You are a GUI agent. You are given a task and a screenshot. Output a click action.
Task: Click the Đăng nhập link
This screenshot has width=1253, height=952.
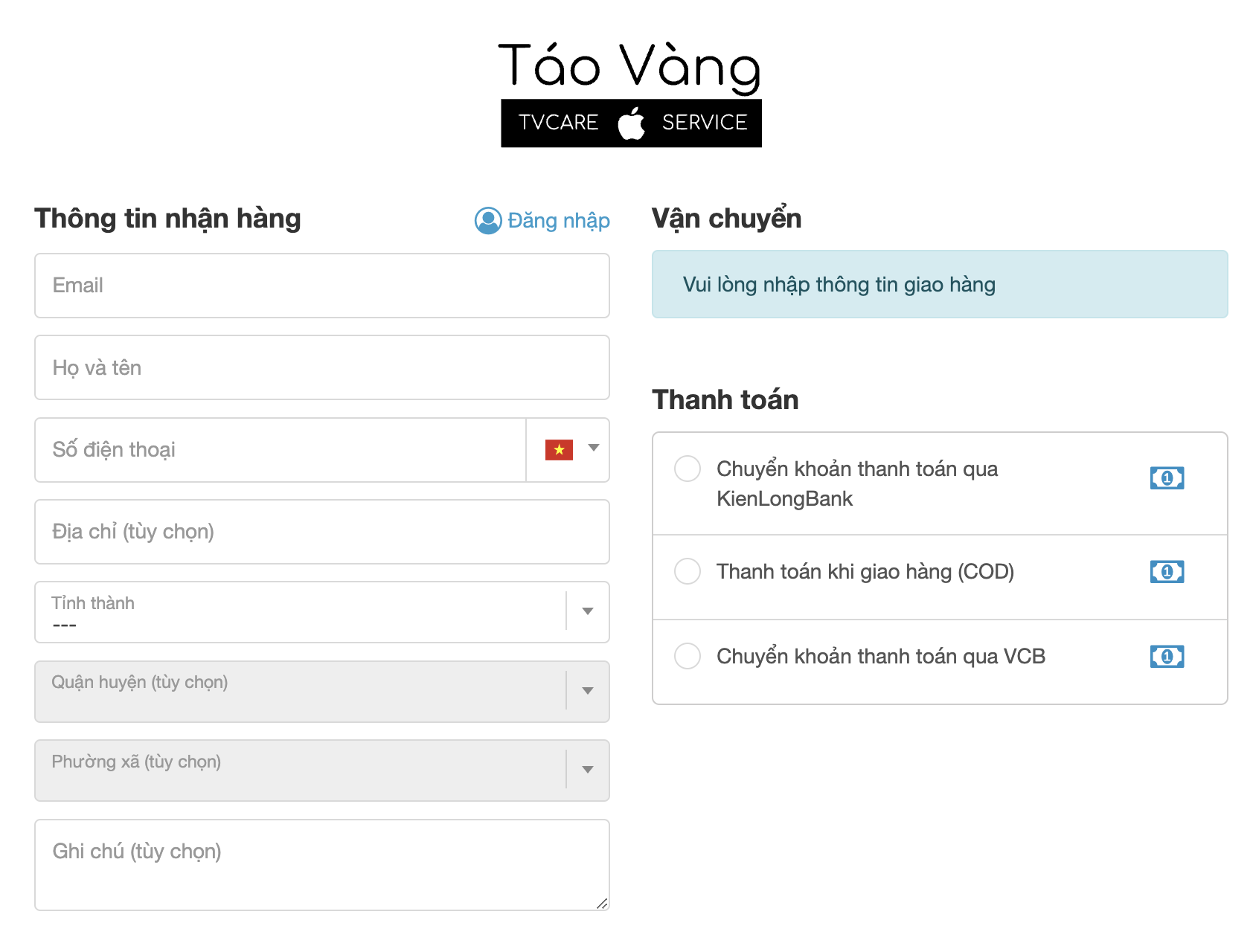click(x=558, y=221)
